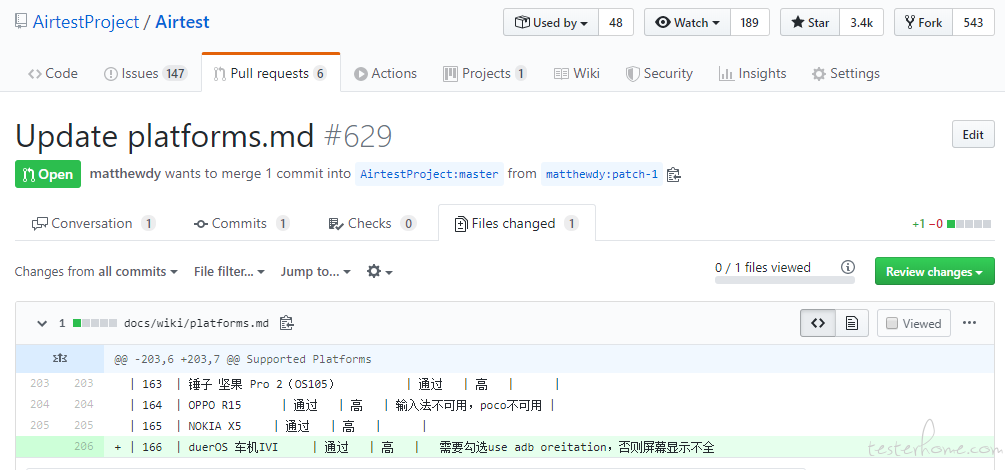1005x470 pixels.
Task: View the 189 watchers count
Action: tap(750, 22)
